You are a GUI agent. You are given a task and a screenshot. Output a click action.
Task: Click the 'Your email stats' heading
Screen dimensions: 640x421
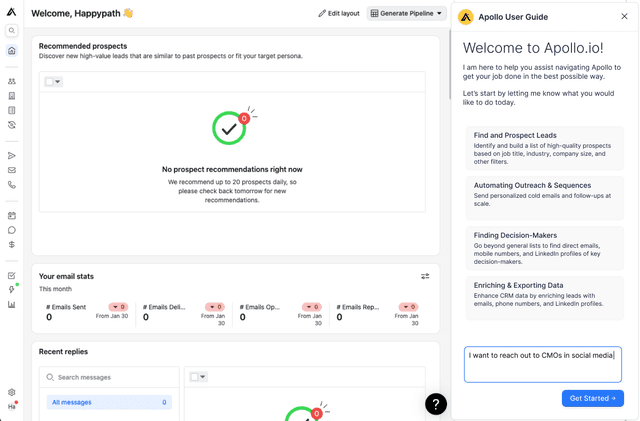coord(66,276)
